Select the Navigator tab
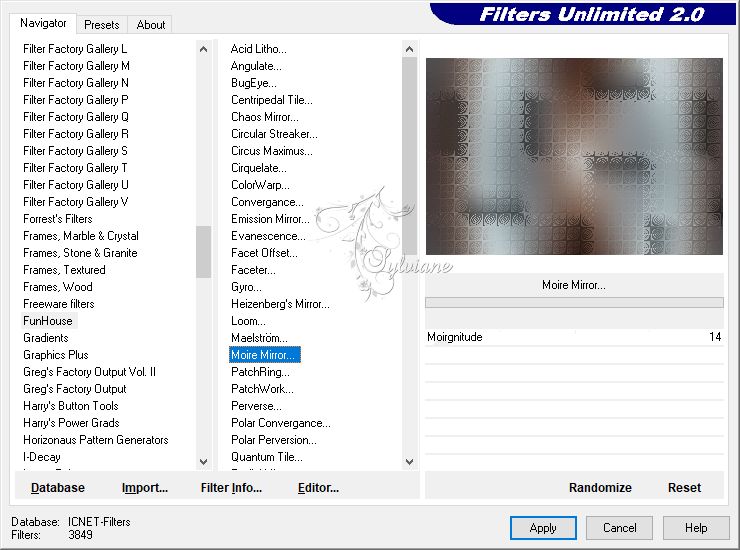Image resolution: width=740 pixels, height=550 pixels. pyautogui.click(x=43, y=23)
